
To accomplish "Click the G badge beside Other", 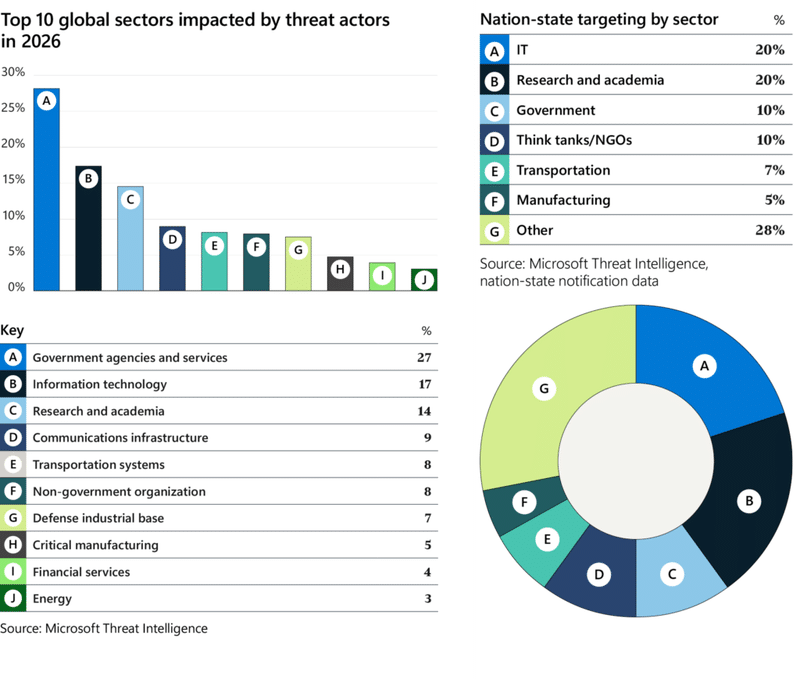I will [x=494, y=231].
